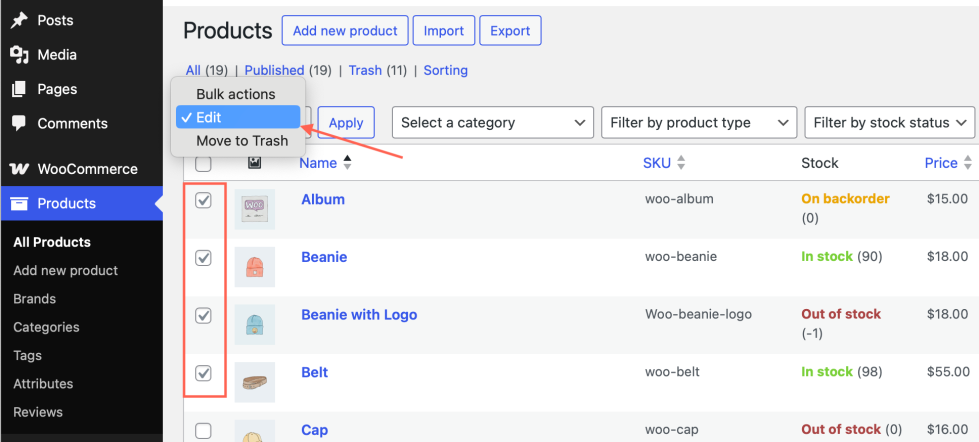Click the image column header icon
This screenshot has height=442, width=979.
pyautogui.click(x=255, y=163)
